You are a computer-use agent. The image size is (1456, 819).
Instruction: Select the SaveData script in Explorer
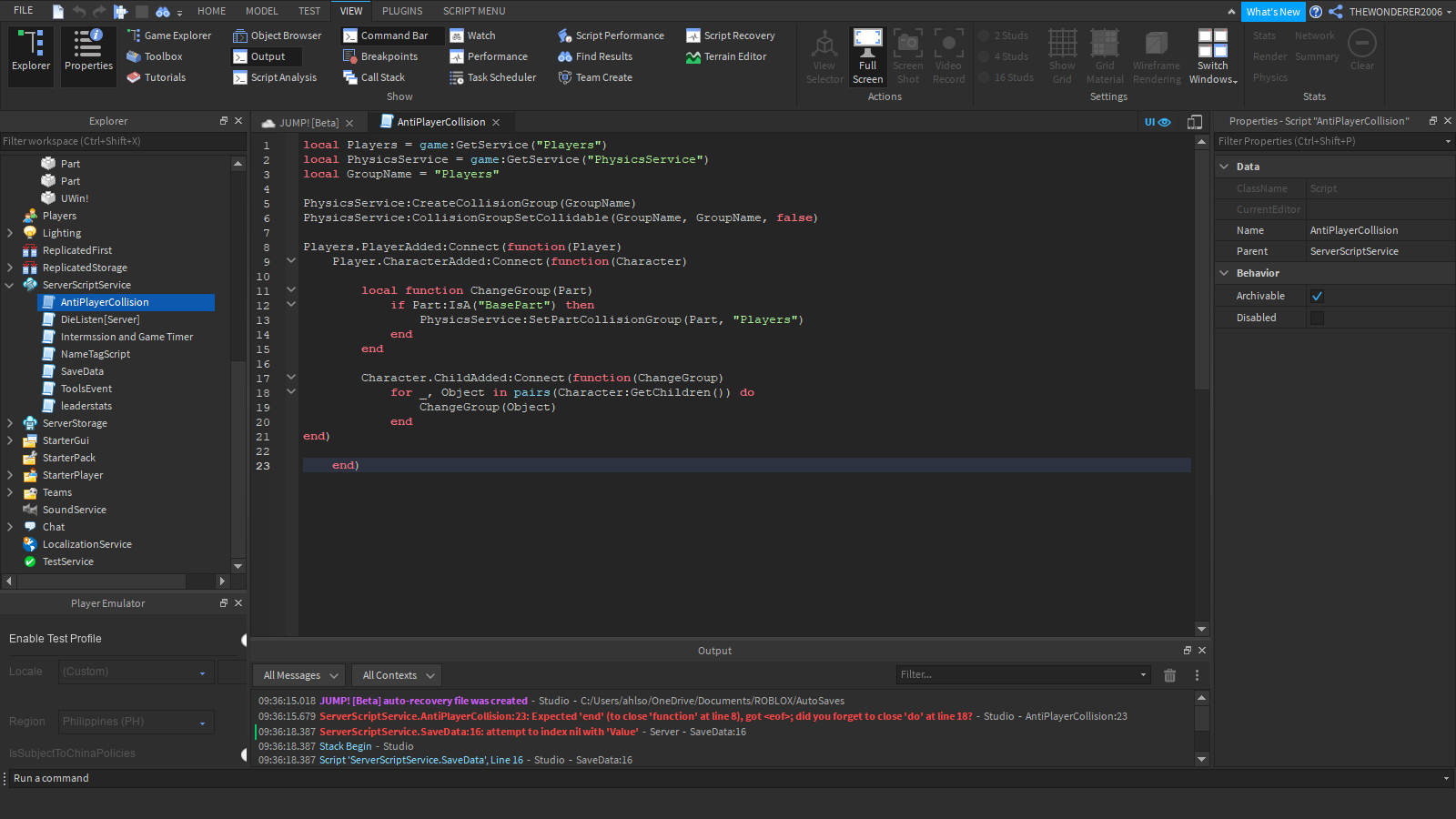(82, 371)
